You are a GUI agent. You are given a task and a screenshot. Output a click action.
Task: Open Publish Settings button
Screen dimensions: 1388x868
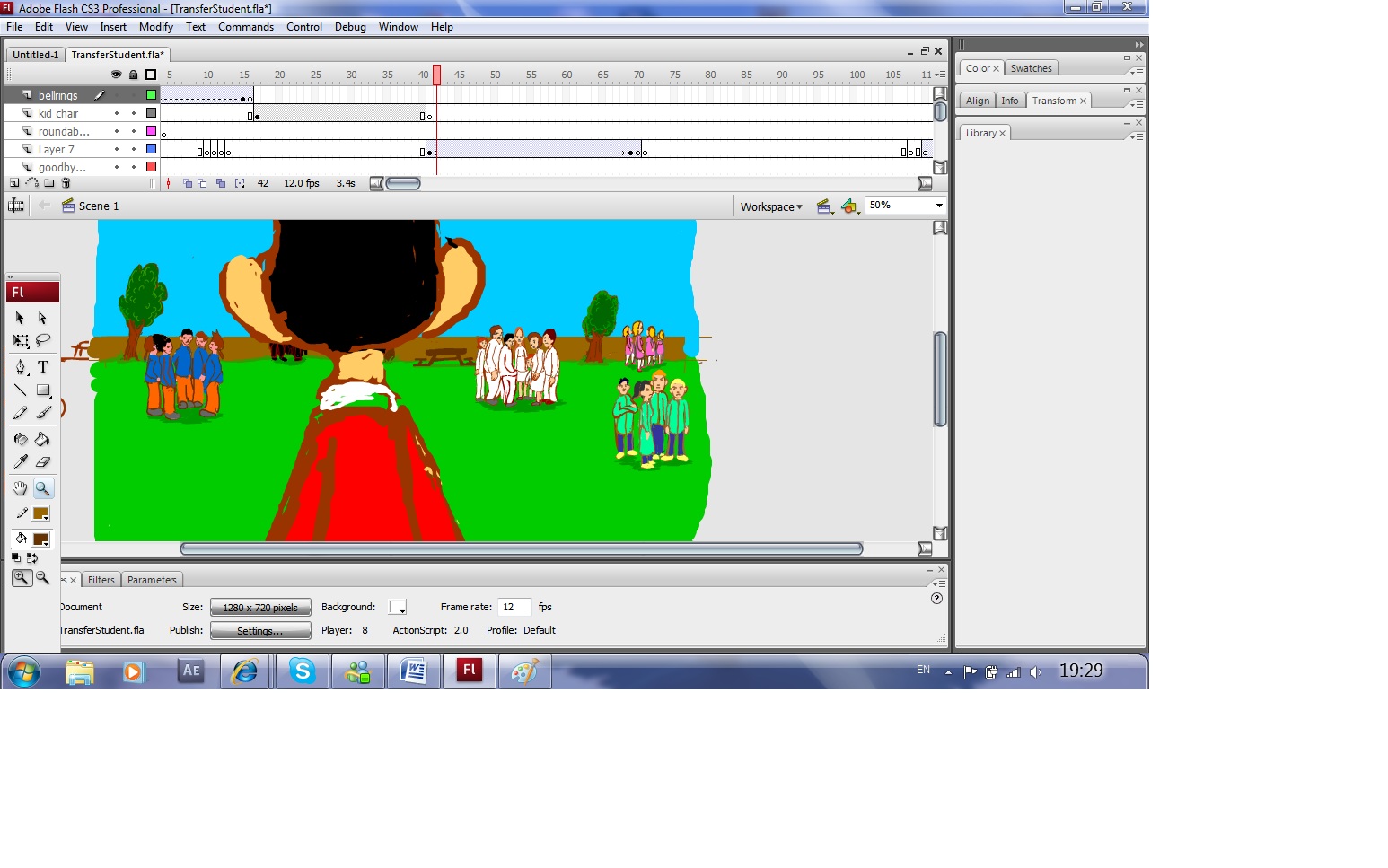(x=260, y=631)
